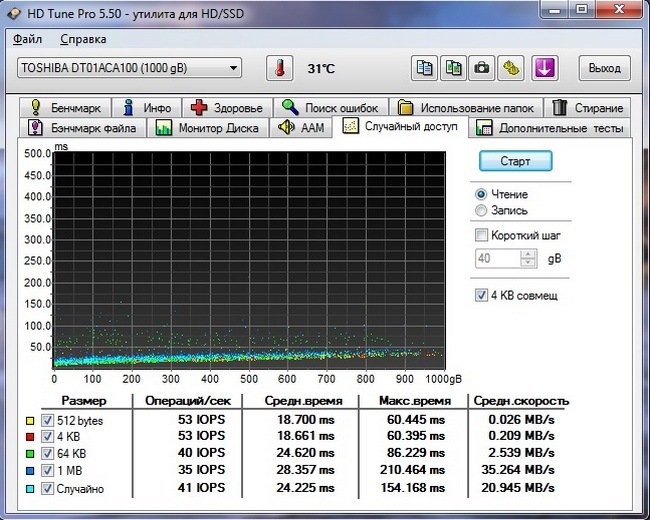650x520 pixels.
Task: Click the camera save screenshot icon
Action: 482,69
